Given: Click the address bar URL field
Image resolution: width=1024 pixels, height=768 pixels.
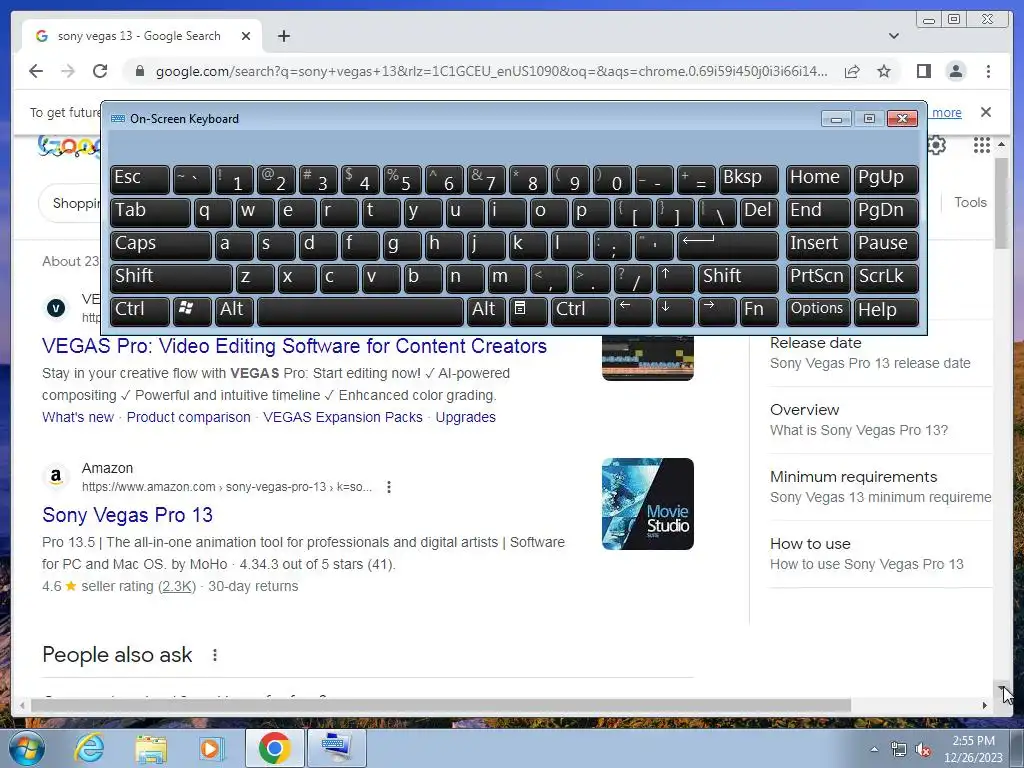Looking at the screenshot, I should click(491, 71).
